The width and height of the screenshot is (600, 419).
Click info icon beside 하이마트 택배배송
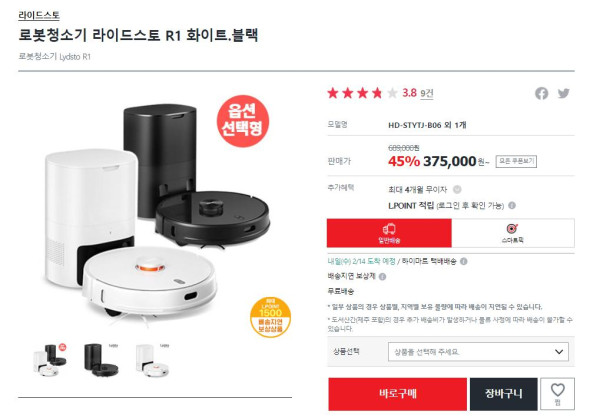[x=463, y=261]
